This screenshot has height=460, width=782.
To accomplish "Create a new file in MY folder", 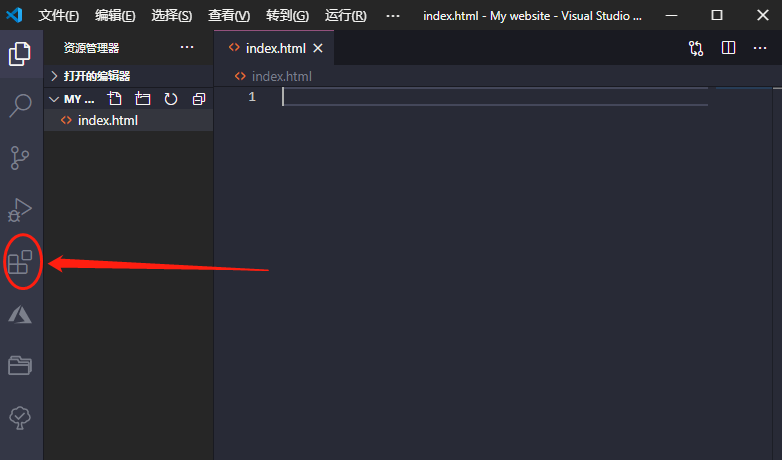I will pos(115,99).
